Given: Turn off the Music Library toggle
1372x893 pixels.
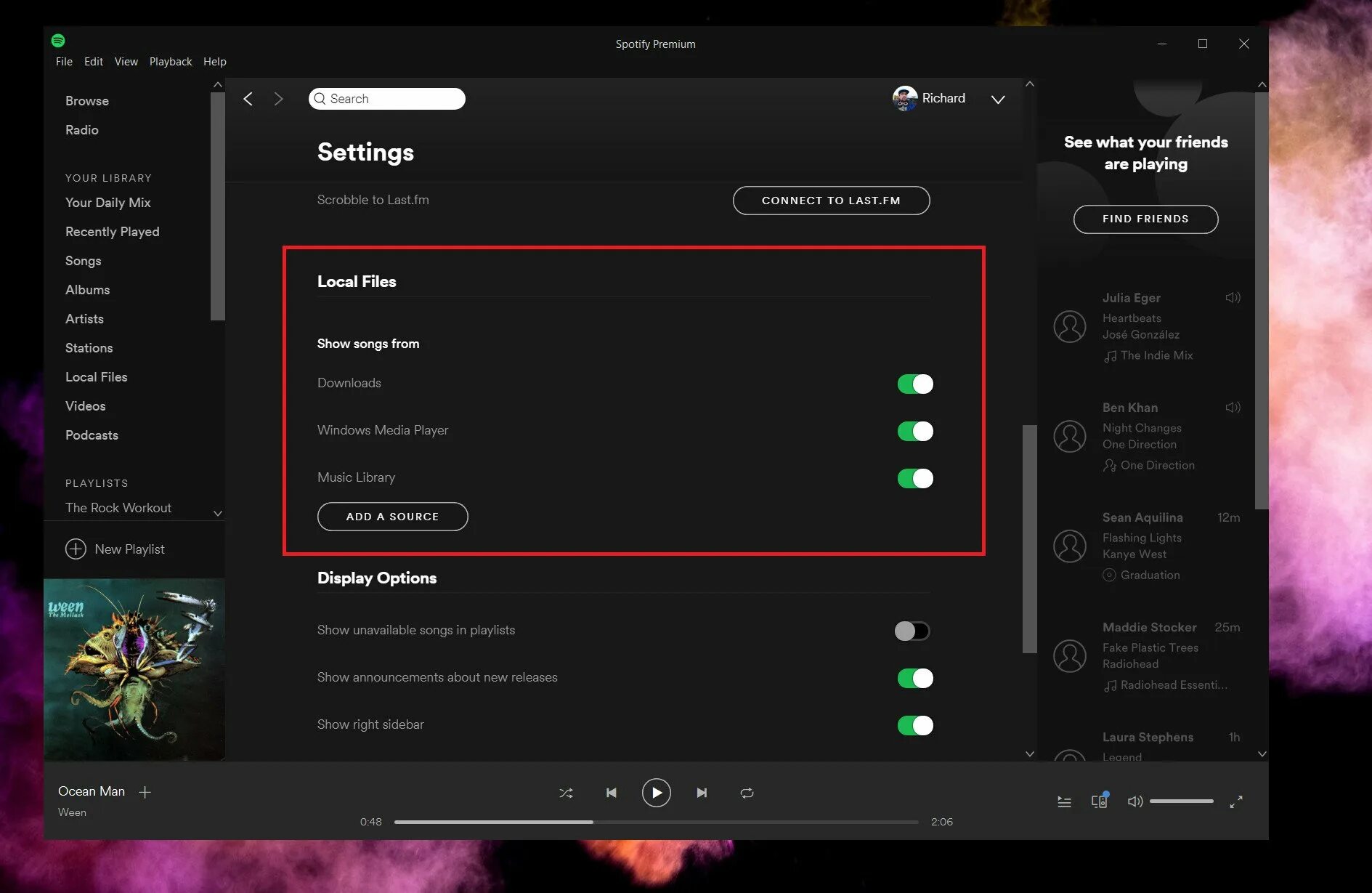Looking at the screenshot, I should coord(915,478).
